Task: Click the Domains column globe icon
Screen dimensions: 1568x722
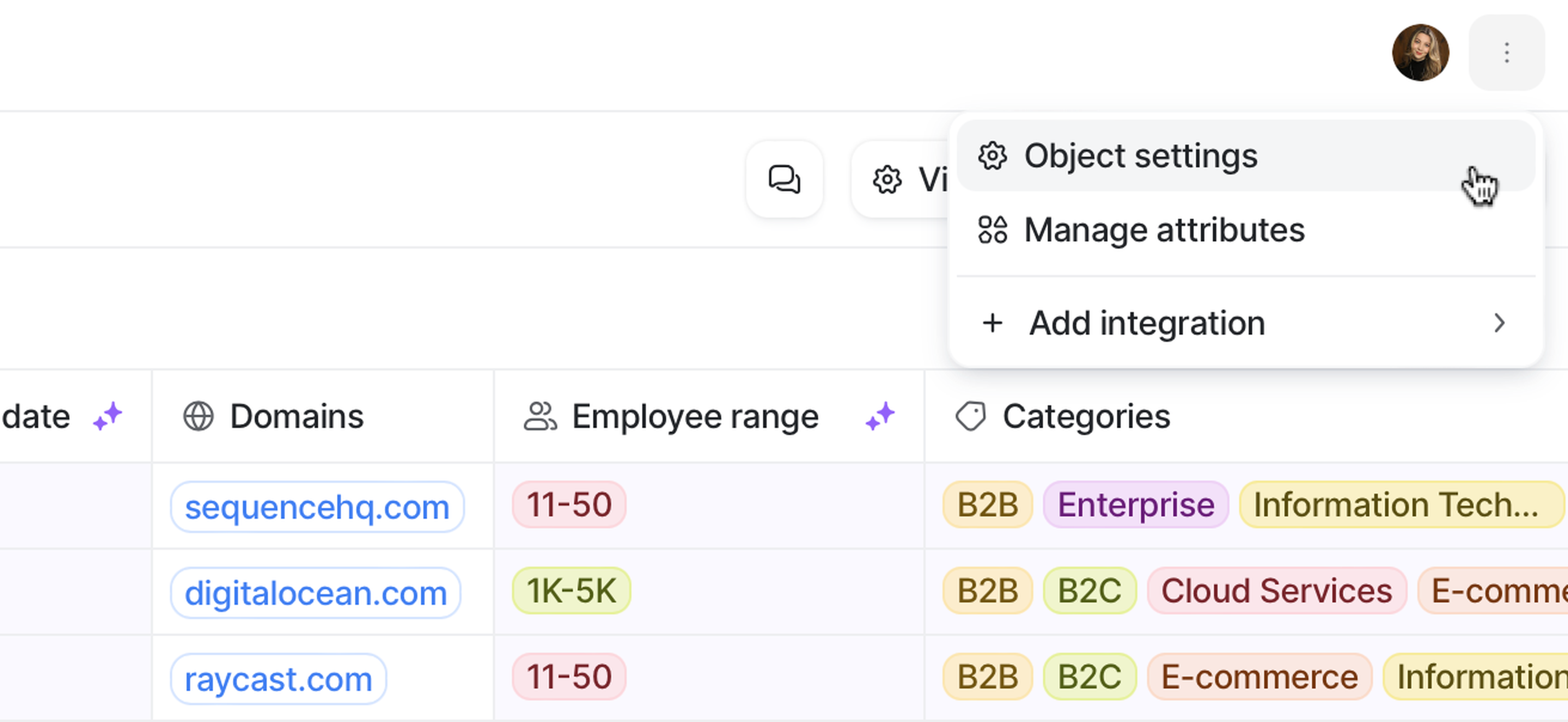Action: pos(198,417)
